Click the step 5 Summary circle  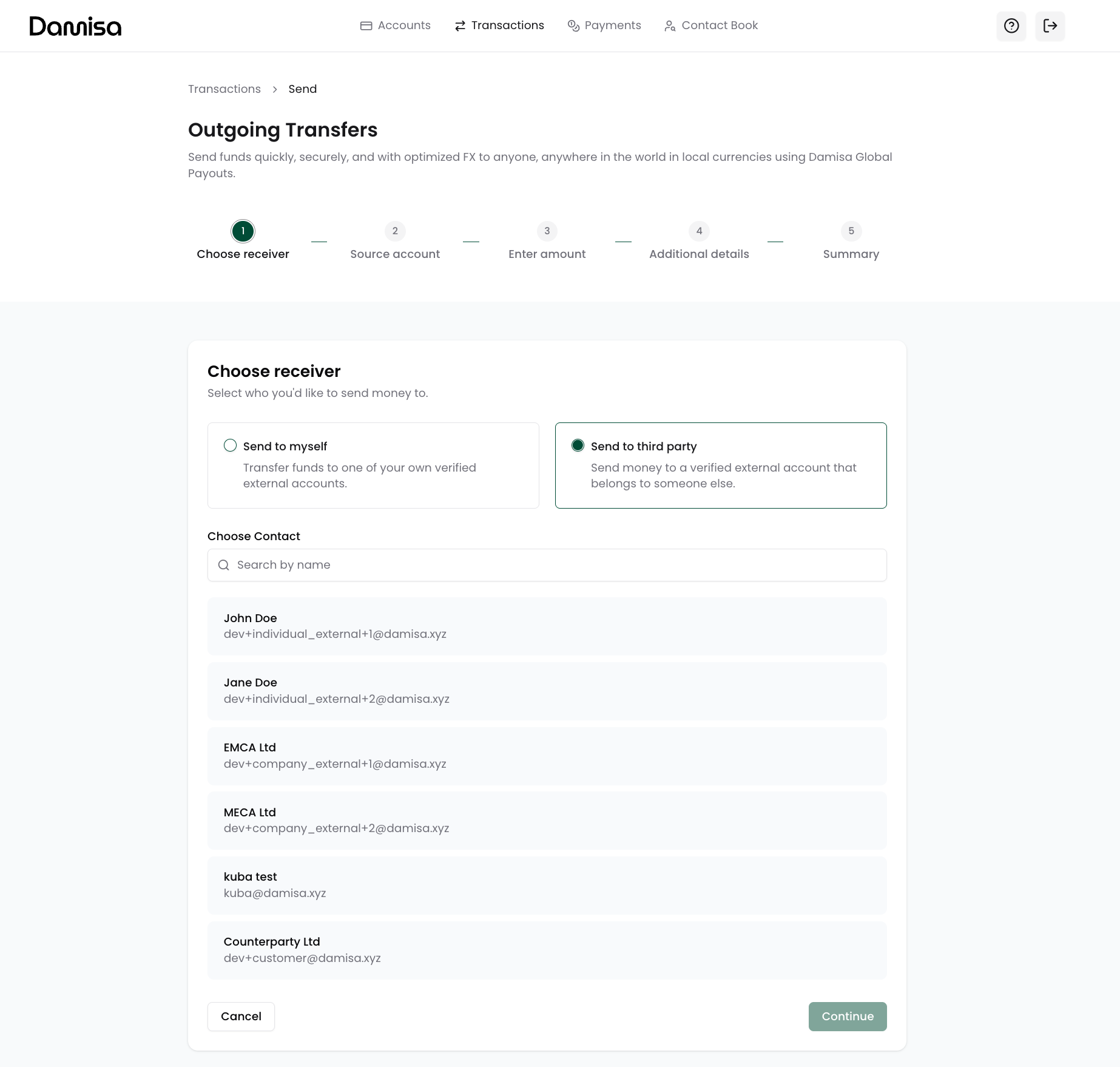(851, 231)
